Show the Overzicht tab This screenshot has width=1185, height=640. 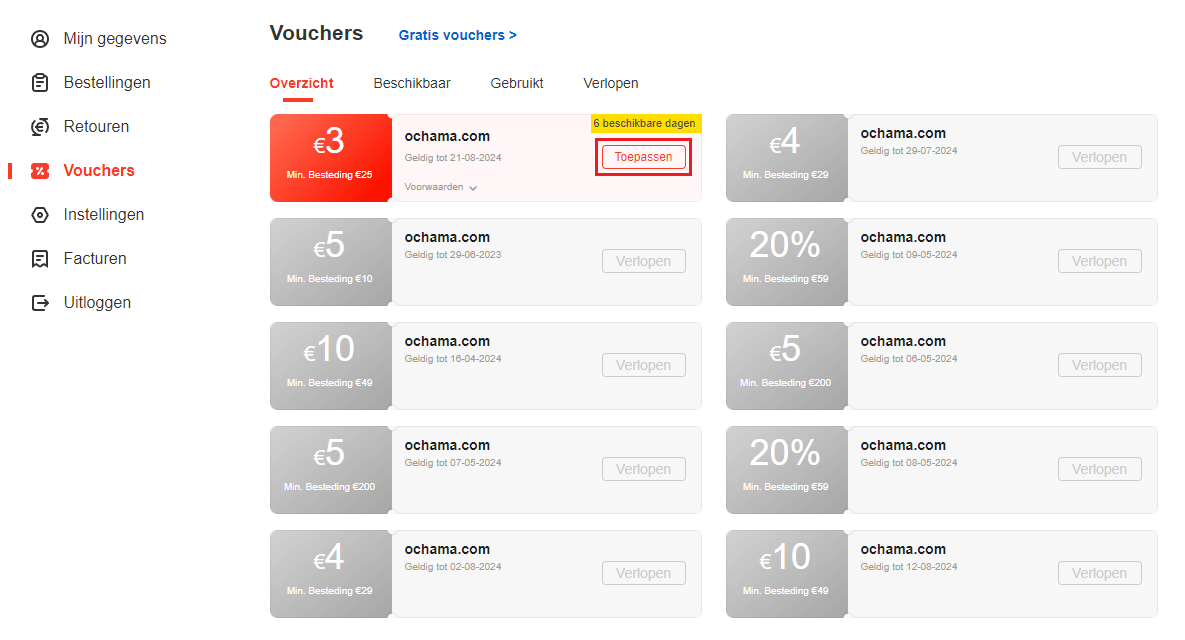[302, 84]
